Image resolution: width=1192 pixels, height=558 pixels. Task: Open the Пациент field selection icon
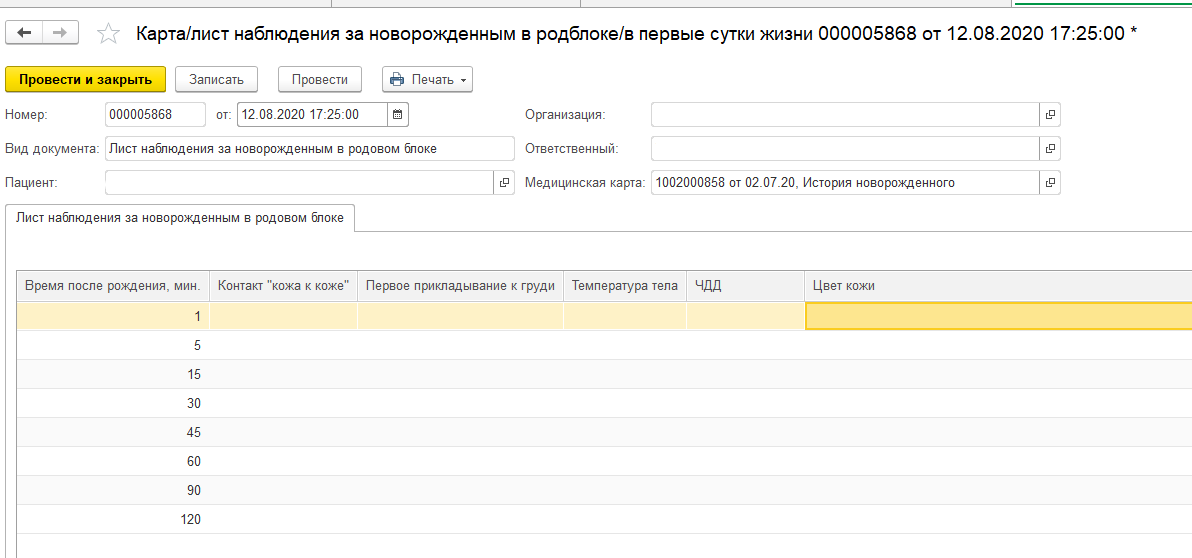(x=504, y=183)
